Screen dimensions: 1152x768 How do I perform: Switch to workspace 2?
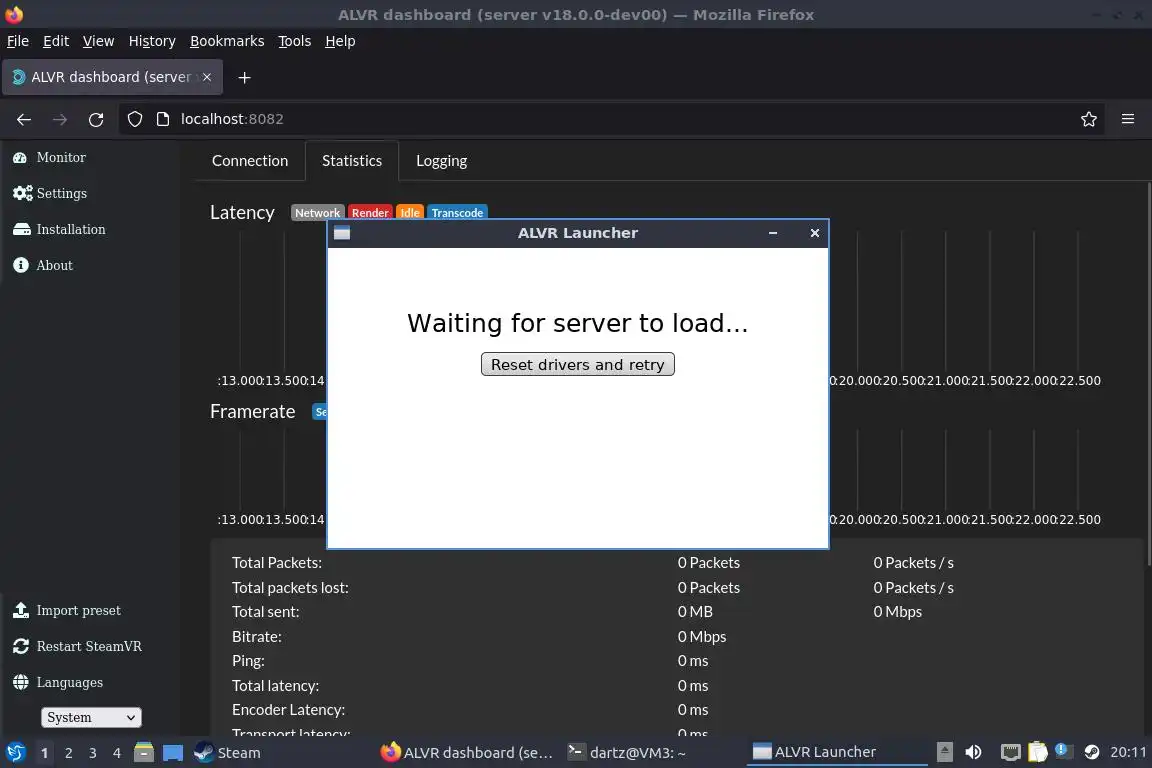[x=69, y=753]
